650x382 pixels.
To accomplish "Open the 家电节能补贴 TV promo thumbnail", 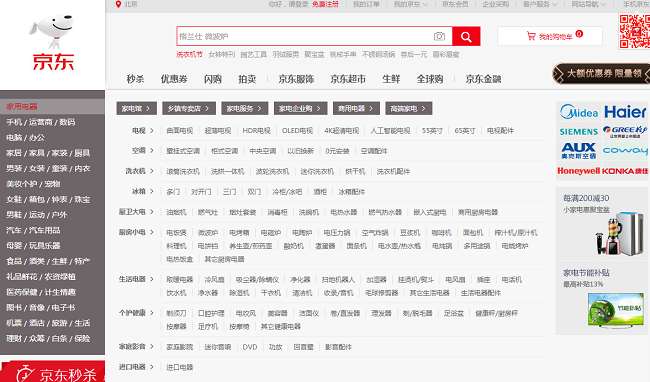I will [x=616, y=309].
